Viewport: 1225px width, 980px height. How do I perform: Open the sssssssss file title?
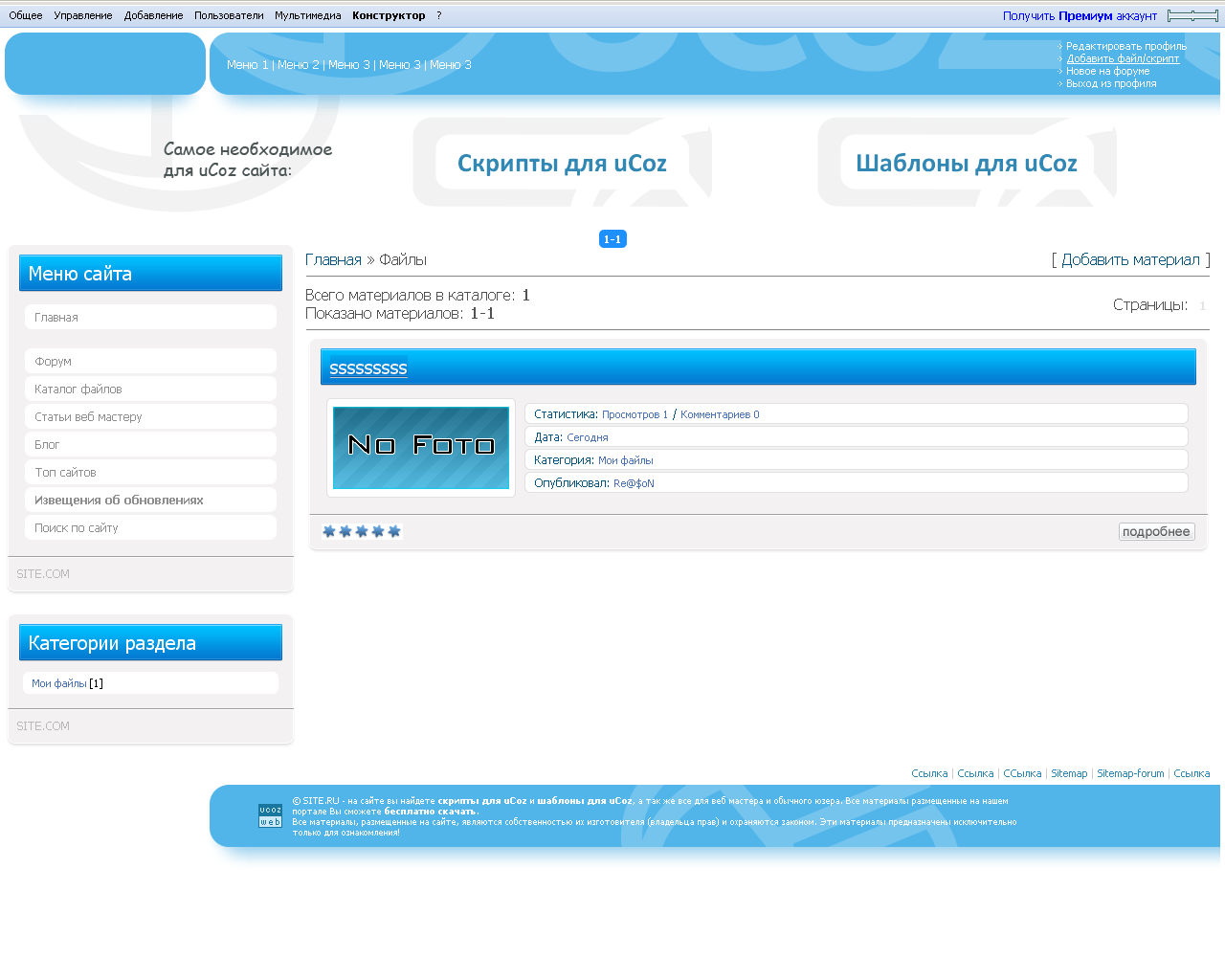pos(368,368)
